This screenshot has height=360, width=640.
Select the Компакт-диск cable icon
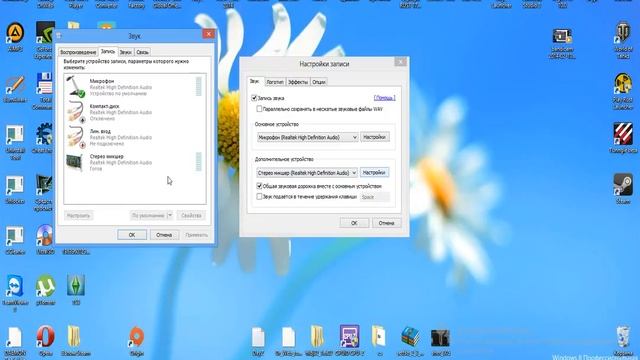76,112
